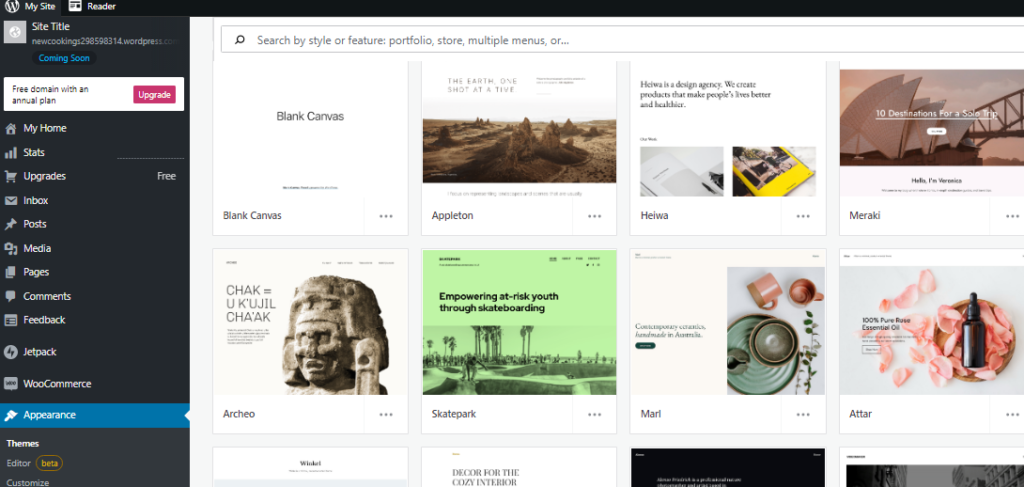Image resolution: width=1024 pixels, height=487 pixels.
Task: Click the Coming Soon badge
Action: click(64, 58)
